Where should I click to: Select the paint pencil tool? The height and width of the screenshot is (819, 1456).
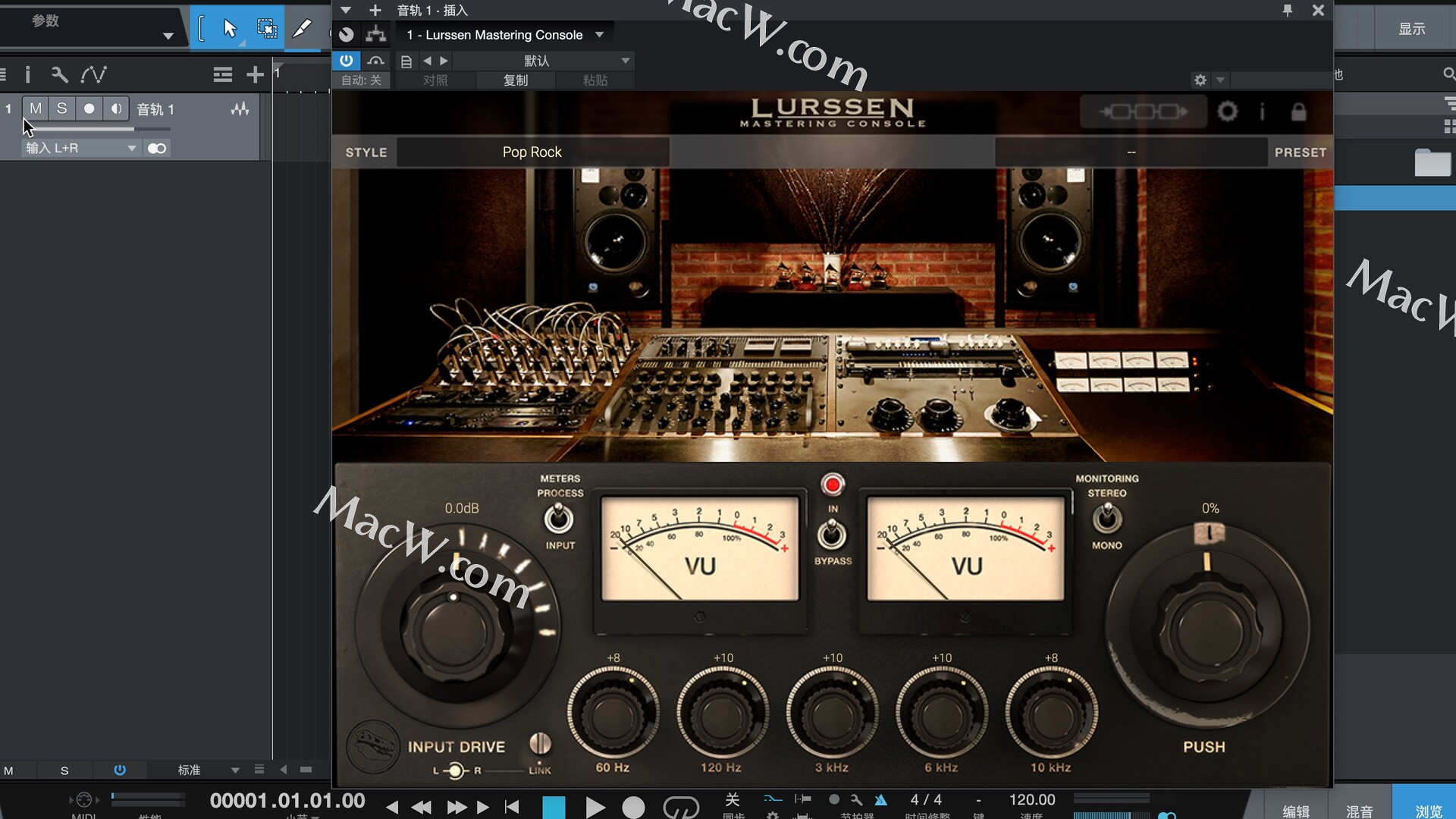[302, 29]
